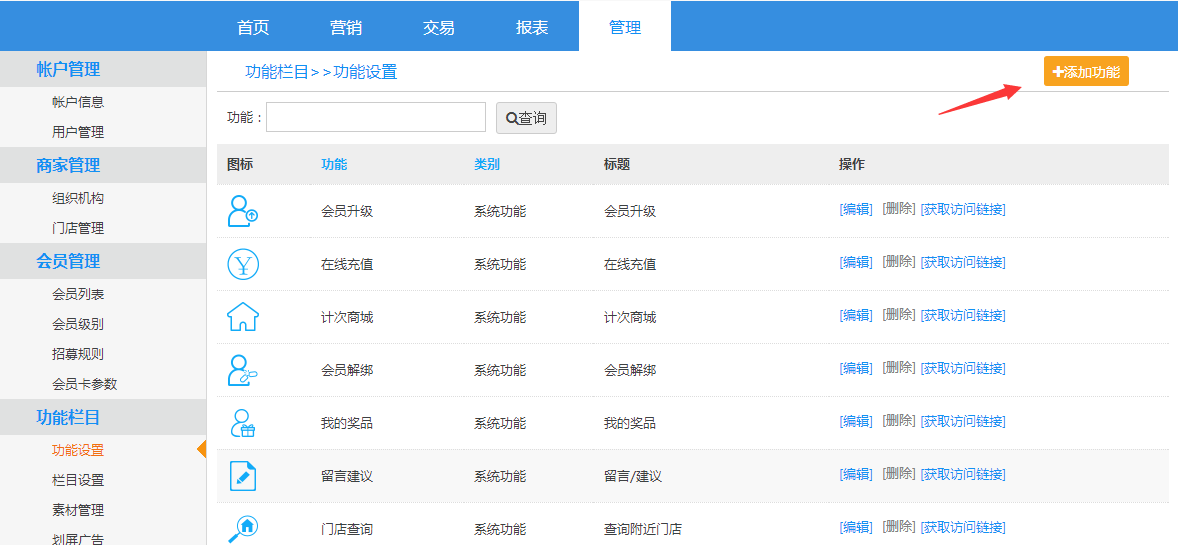
Task: Collapse the 商家管理 sidebar section
Action: click(103, 165)
